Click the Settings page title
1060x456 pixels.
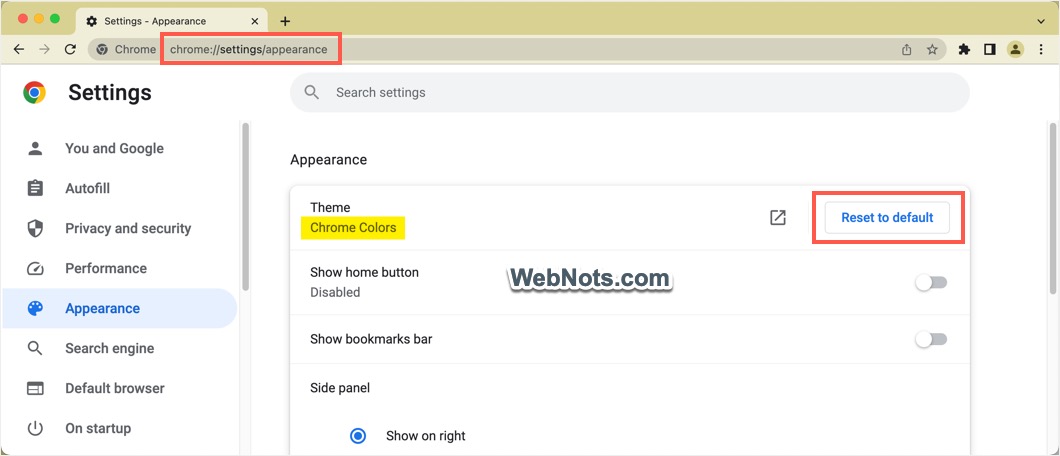pyautogui.click(x=110, y=93)
